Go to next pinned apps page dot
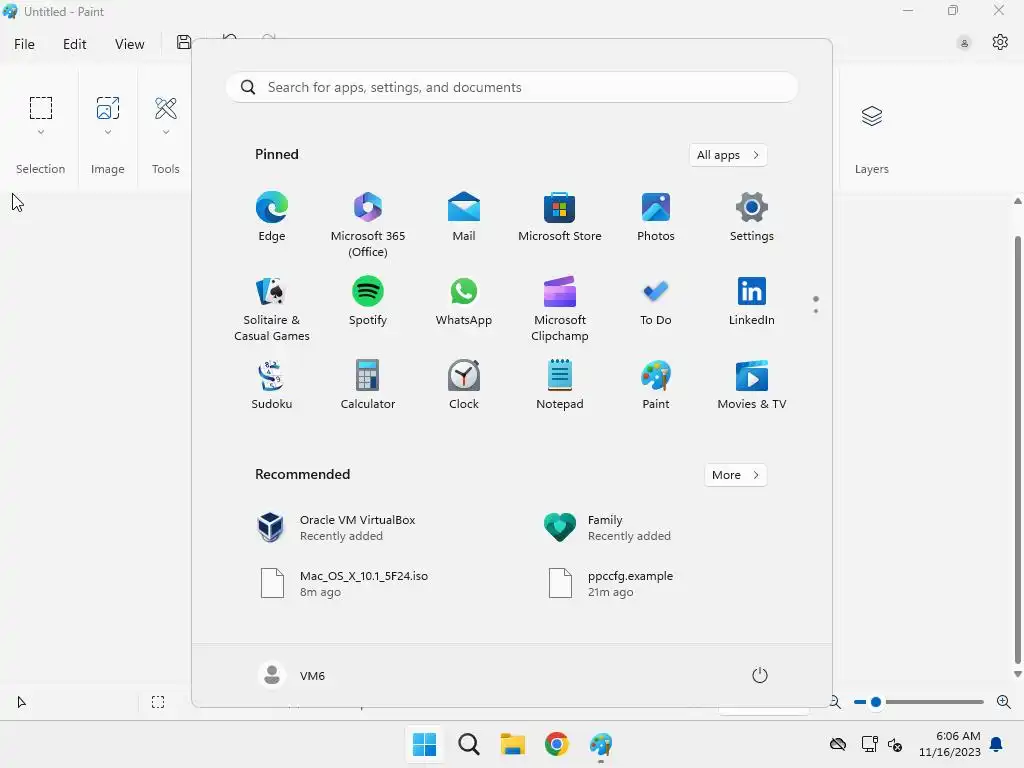The width and height of the screenshot is (1024, 768). pyautogui.click(x=816, y=311)
